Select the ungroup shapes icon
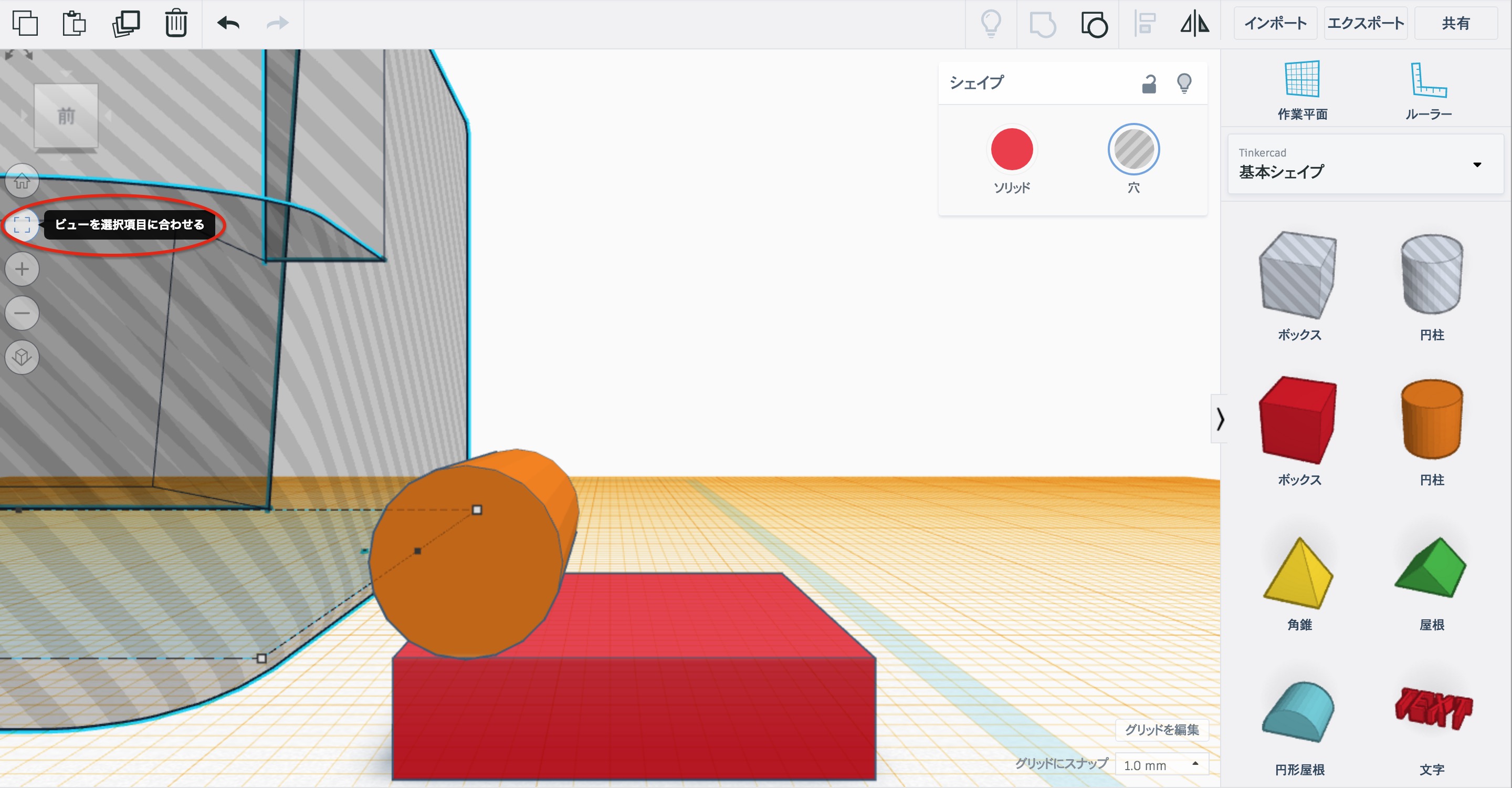The image size is (1512, 788). pos(1094,24)
